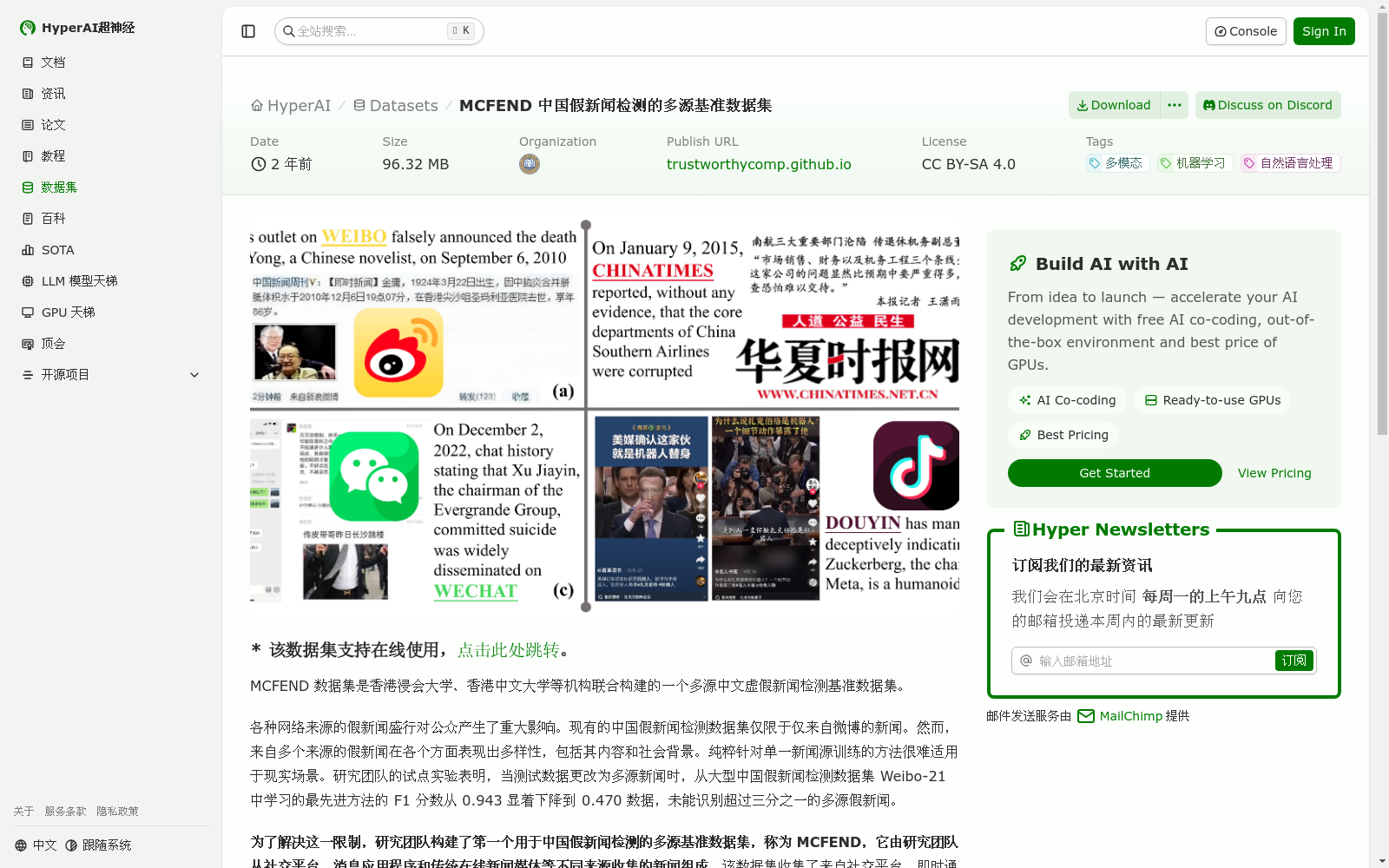Open 百科 wiki in sidebar

111,219
